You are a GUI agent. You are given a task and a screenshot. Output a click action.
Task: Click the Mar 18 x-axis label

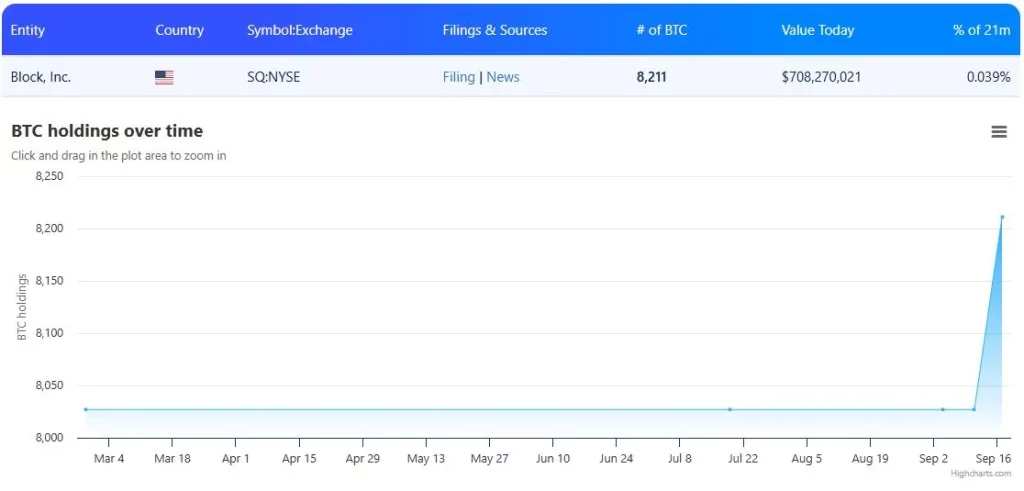(172, 458)
